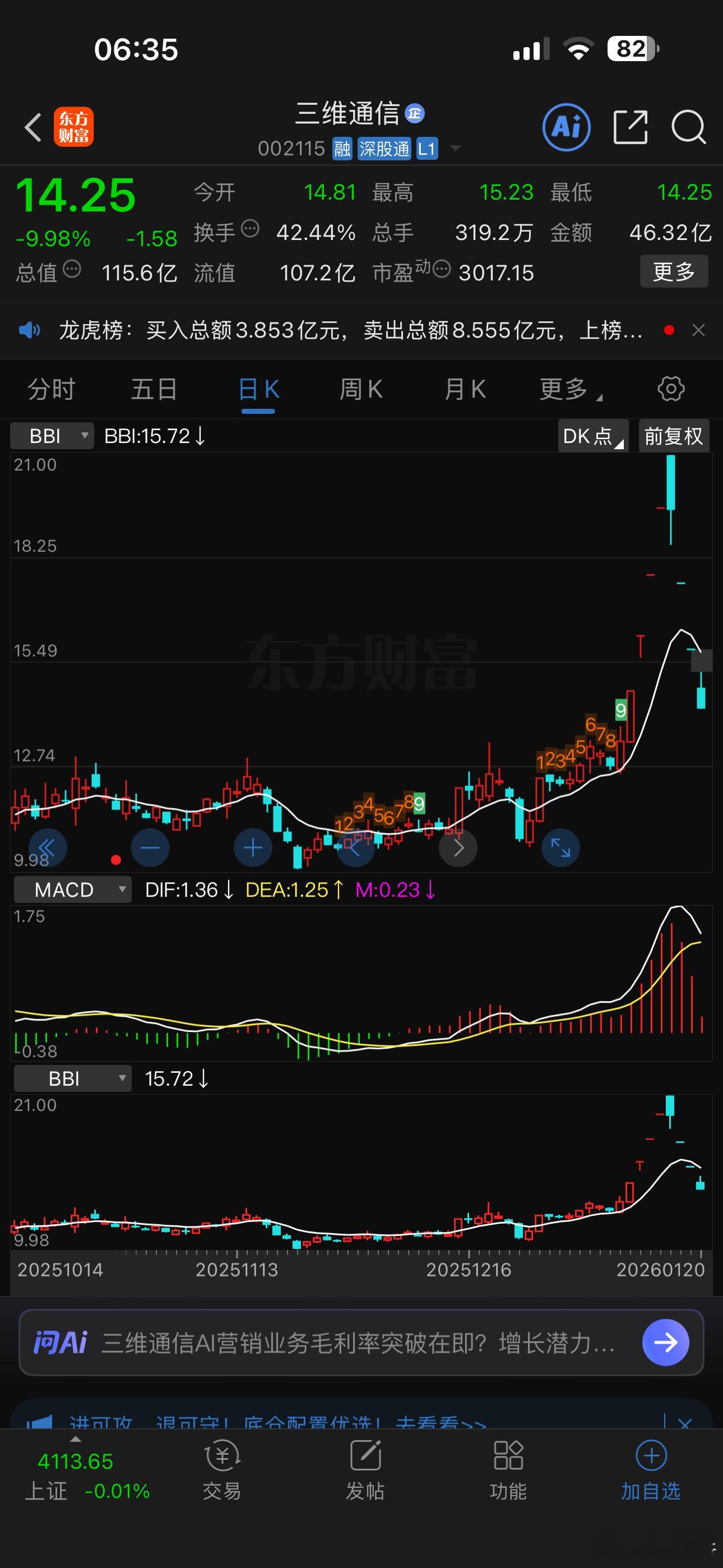This screenshot has width=723, height=1568.
Task: Move chart right with arrow icon
Action: [458, 847]
